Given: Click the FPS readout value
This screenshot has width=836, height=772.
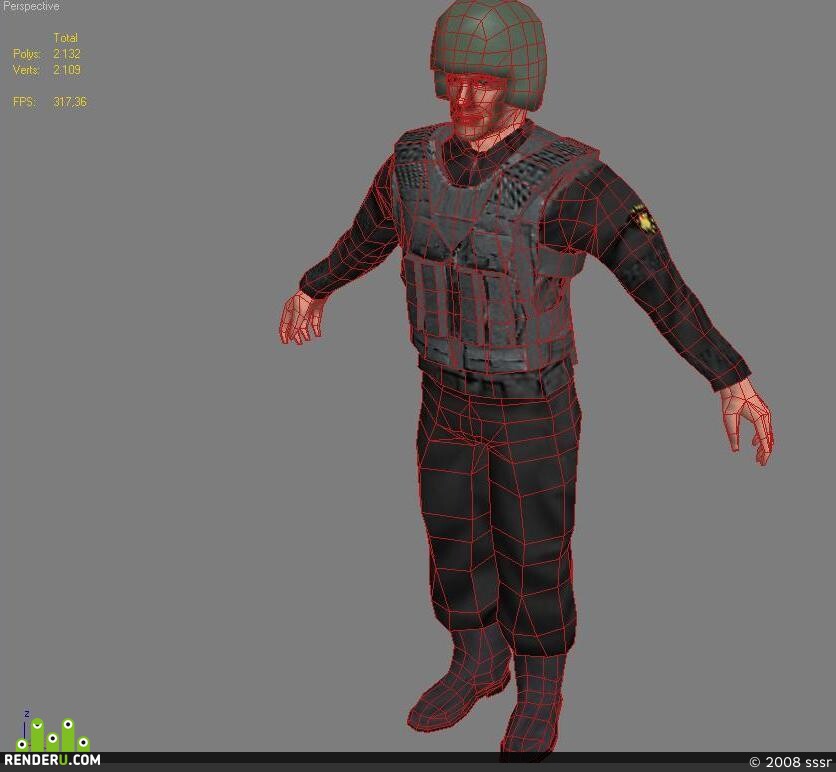Looking at the screenshot, I should 69,102.
